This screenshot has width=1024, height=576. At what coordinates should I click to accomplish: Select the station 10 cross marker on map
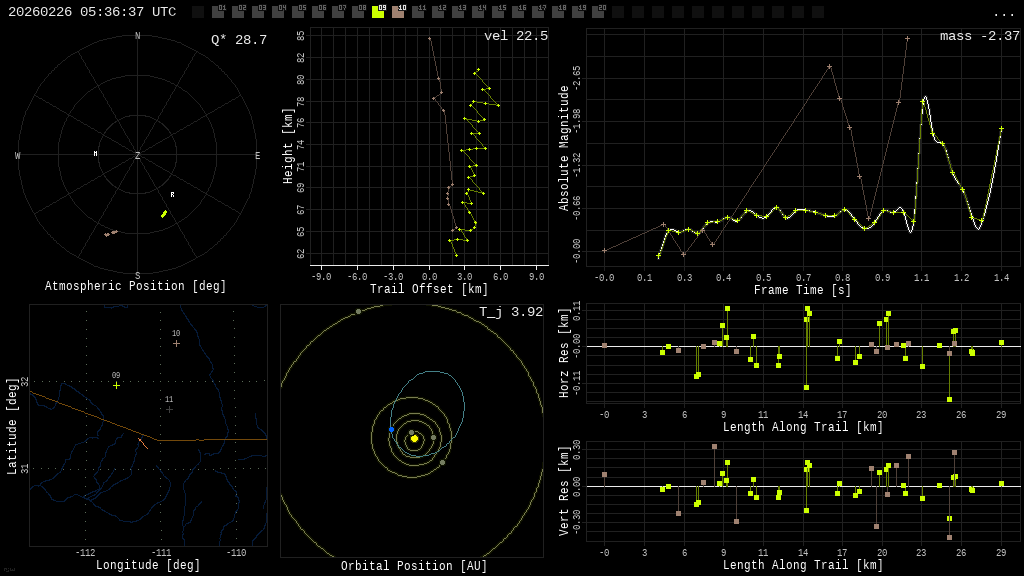(x=176, y=343)
